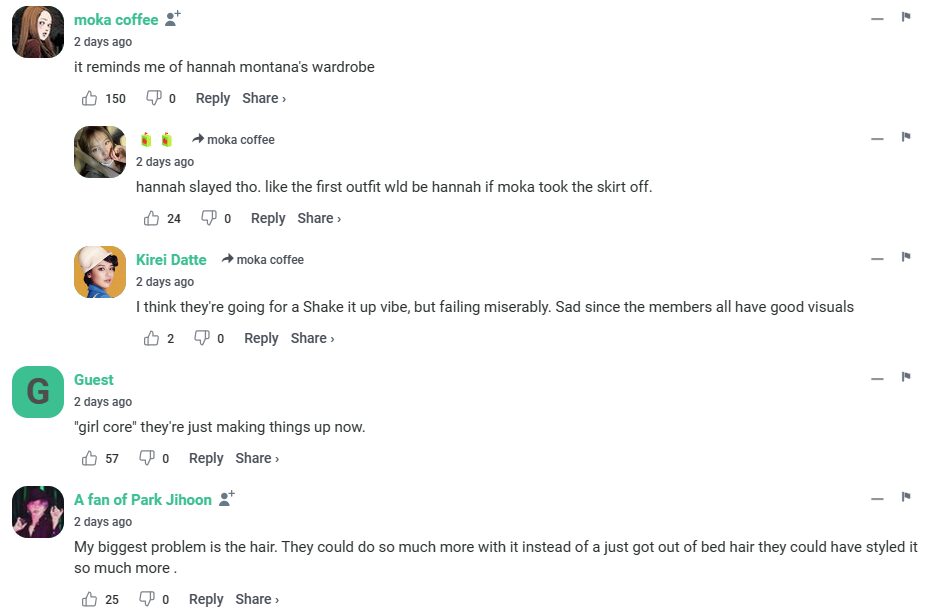Follow user A fan of Park Jihoon
Viewport: 933px width, 613px height.
click(x=227, y=499)
